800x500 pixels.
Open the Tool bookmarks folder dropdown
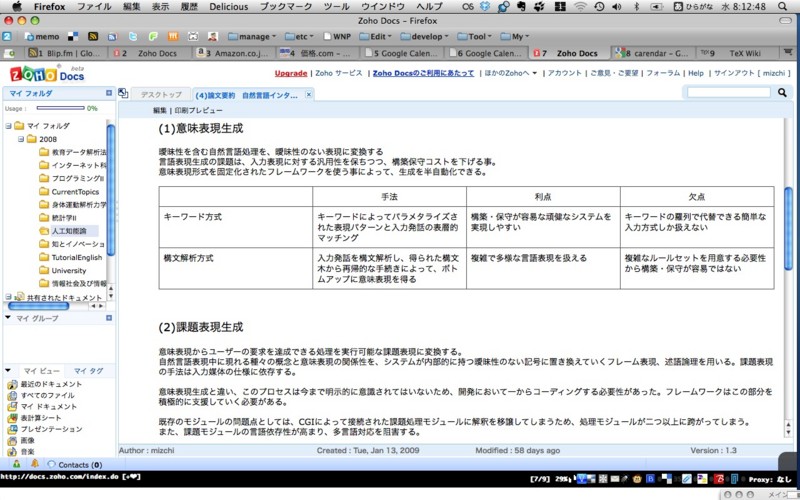click(474, 36)
